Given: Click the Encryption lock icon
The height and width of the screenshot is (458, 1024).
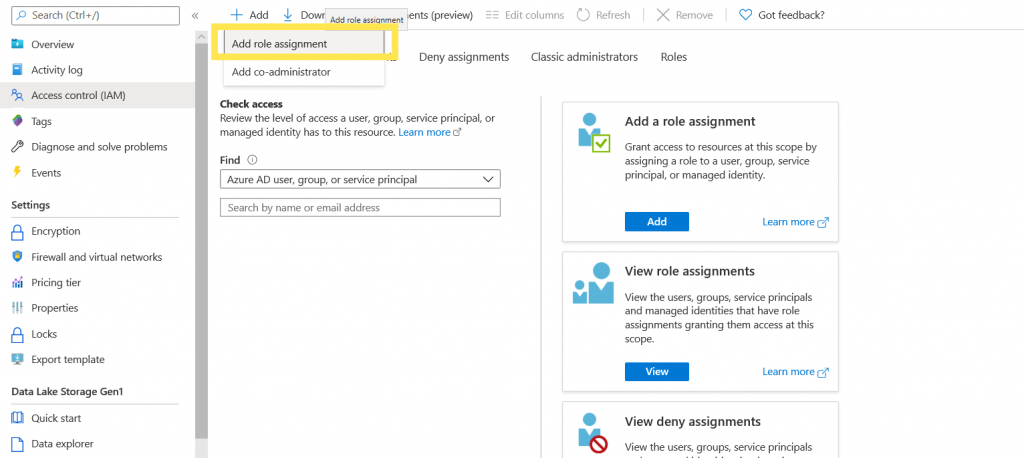Looking at the screenshot, I should pos(18,231).
